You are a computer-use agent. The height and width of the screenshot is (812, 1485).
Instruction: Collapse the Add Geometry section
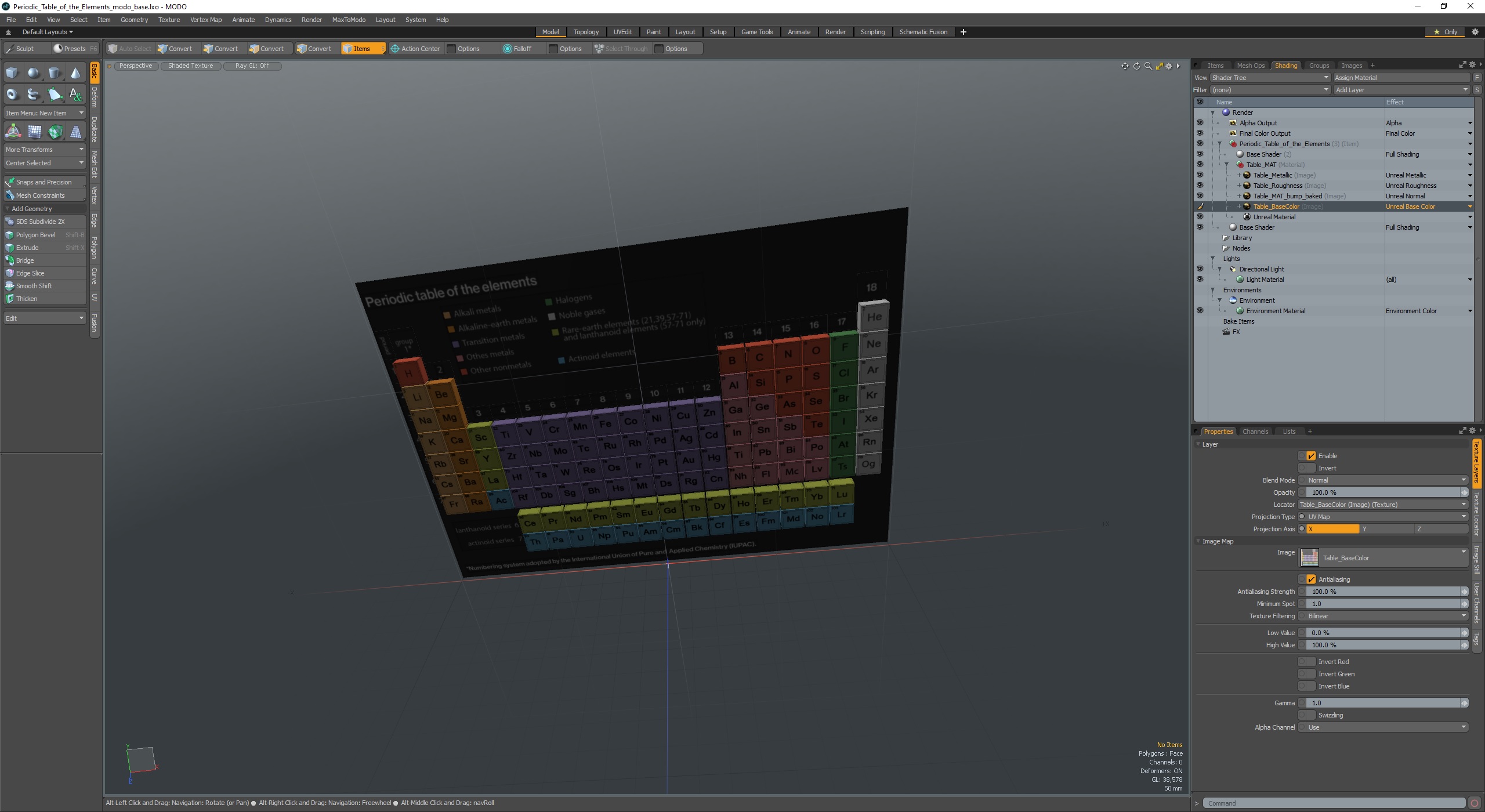(8, 209)
